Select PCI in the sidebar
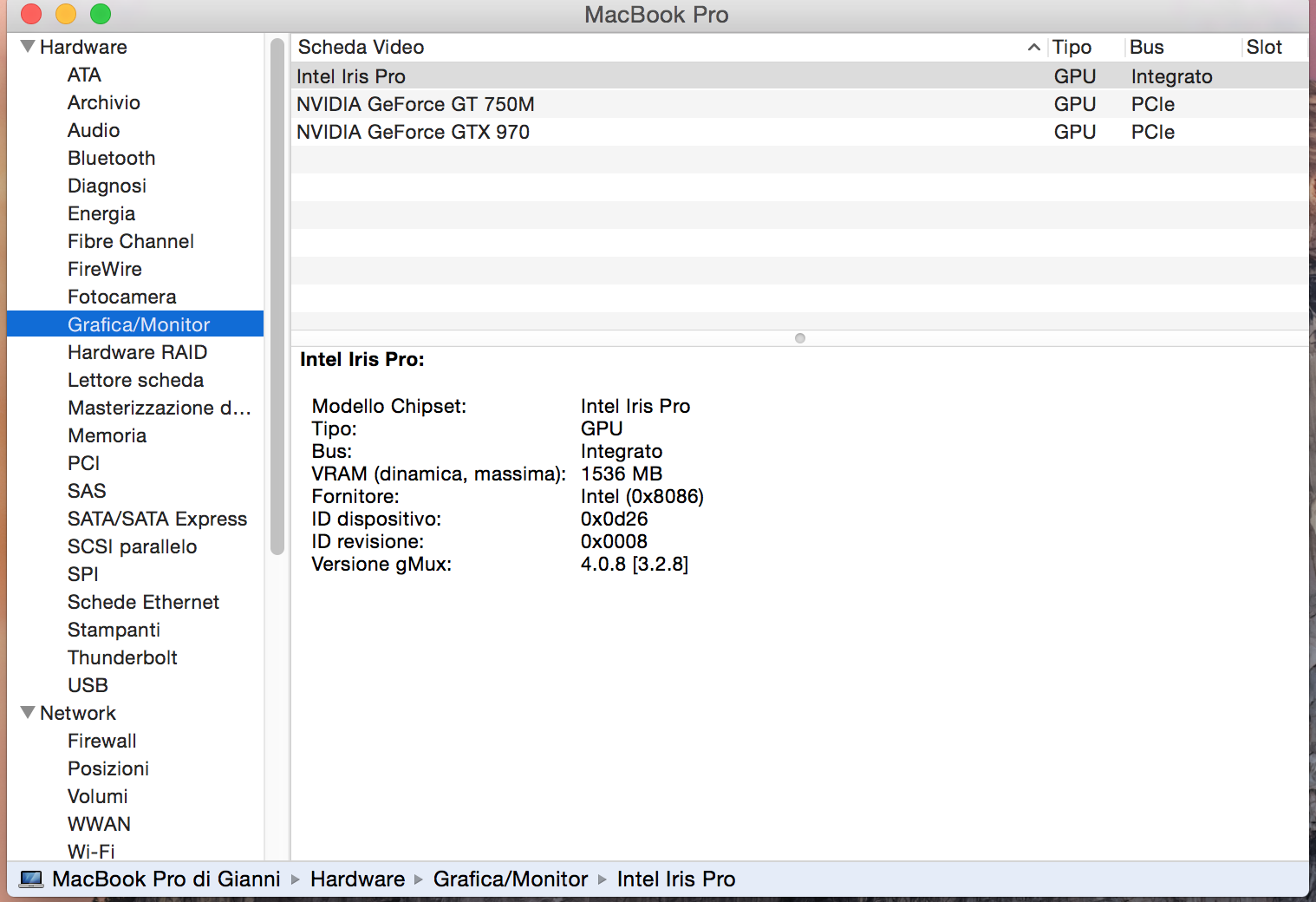The width and height of the screenshot is (1316, 902). 84,463
